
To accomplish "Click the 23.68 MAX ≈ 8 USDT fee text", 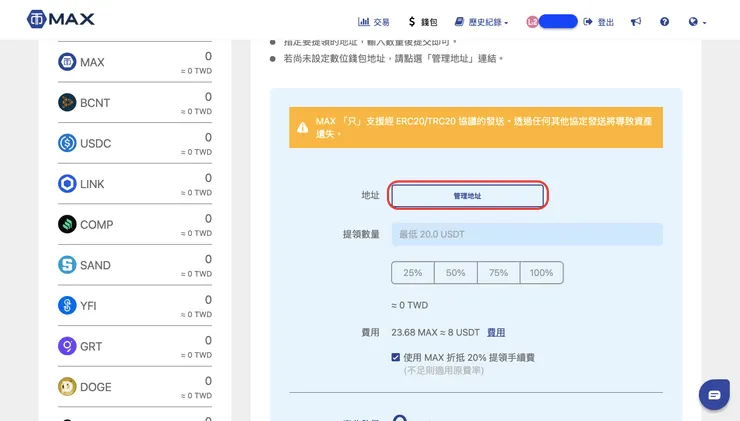I will click(x=435, y=332).
